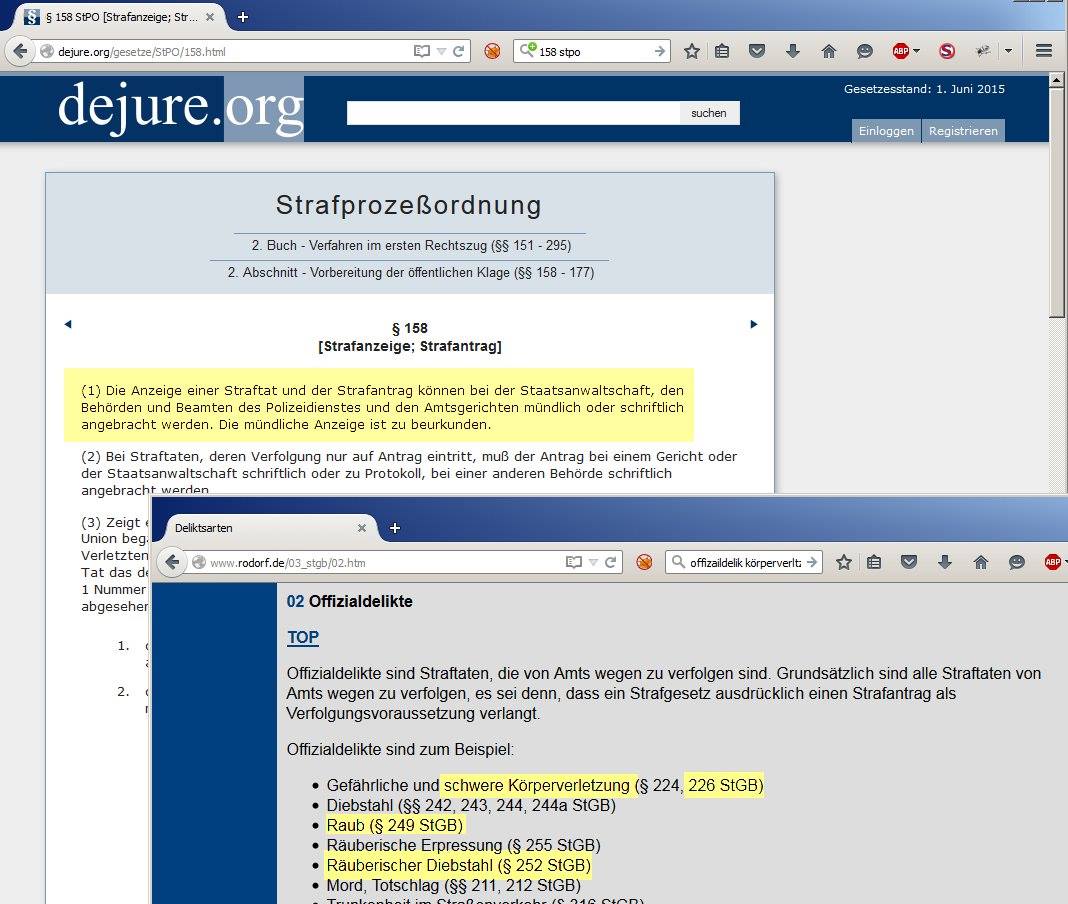Click 'Gesetzesstand: 1. Juni 2015' text
1068x904 pixels.
(924, 89)
